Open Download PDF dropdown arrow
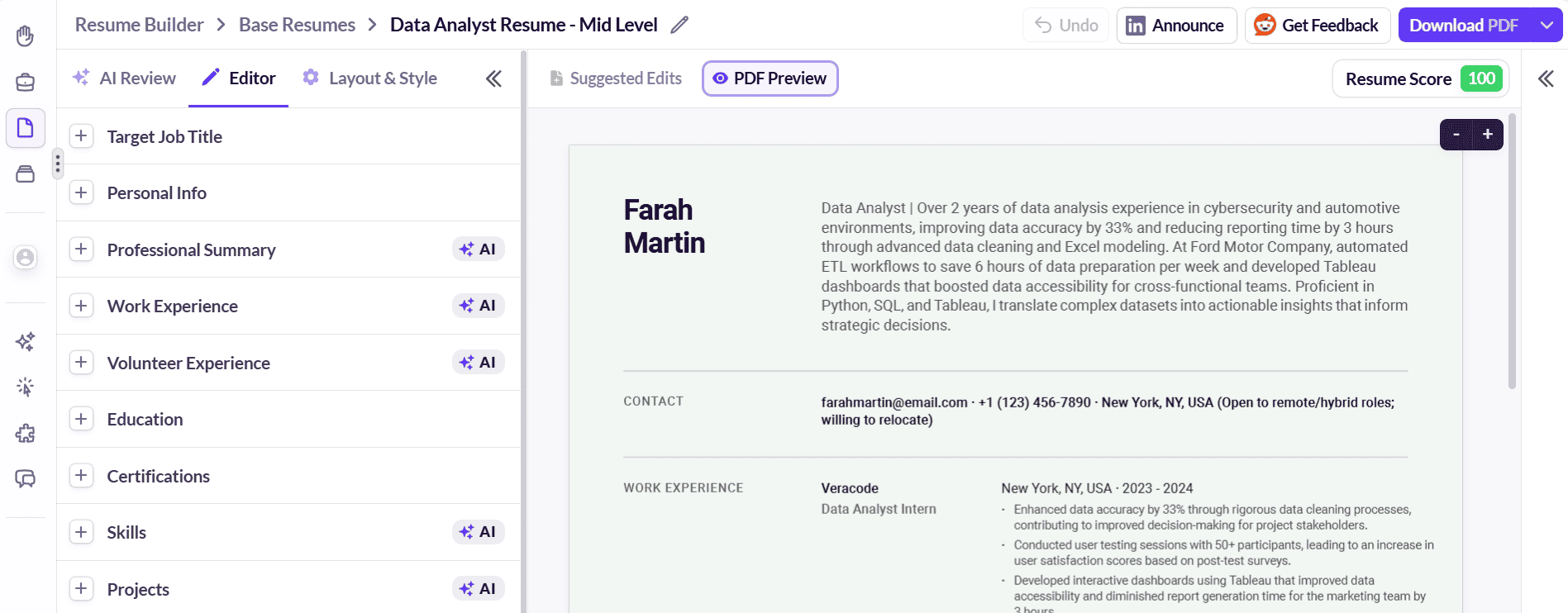The image size is (1568, 613). 1547,25
